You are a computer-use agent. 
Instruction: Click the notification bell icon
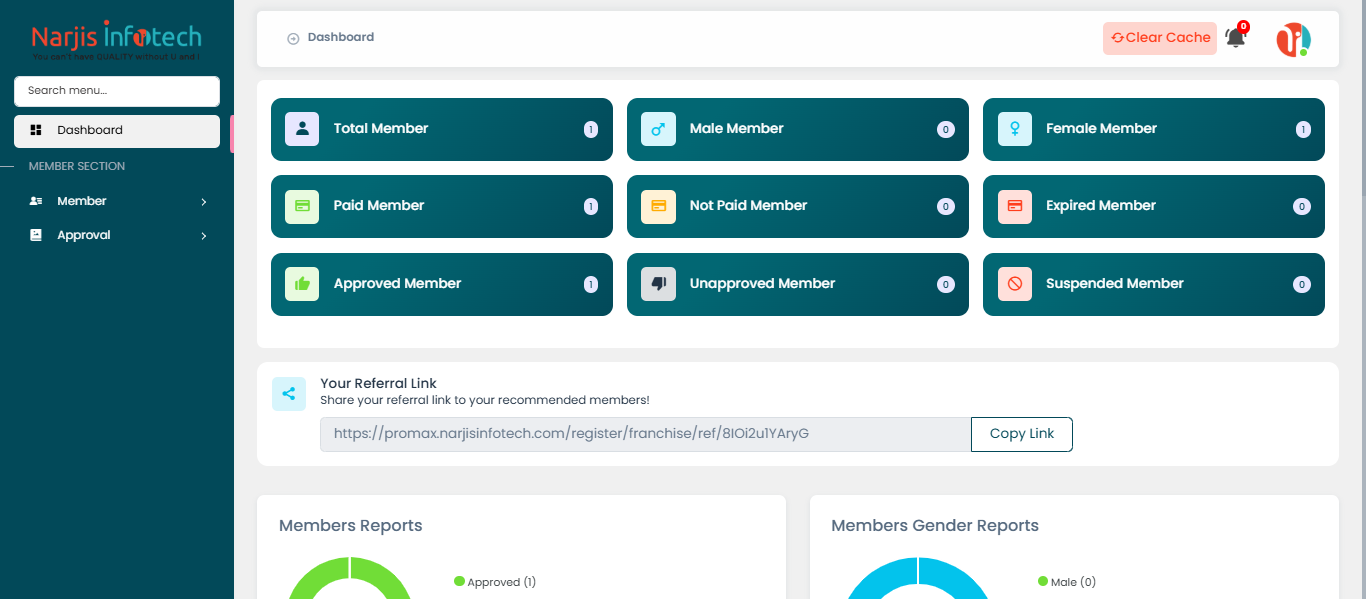tap(1236, 38)
